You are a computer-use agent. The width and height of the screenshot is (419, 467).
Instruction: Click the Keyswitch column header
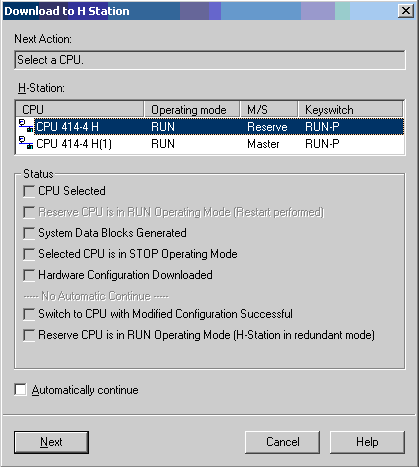[351, 110]
